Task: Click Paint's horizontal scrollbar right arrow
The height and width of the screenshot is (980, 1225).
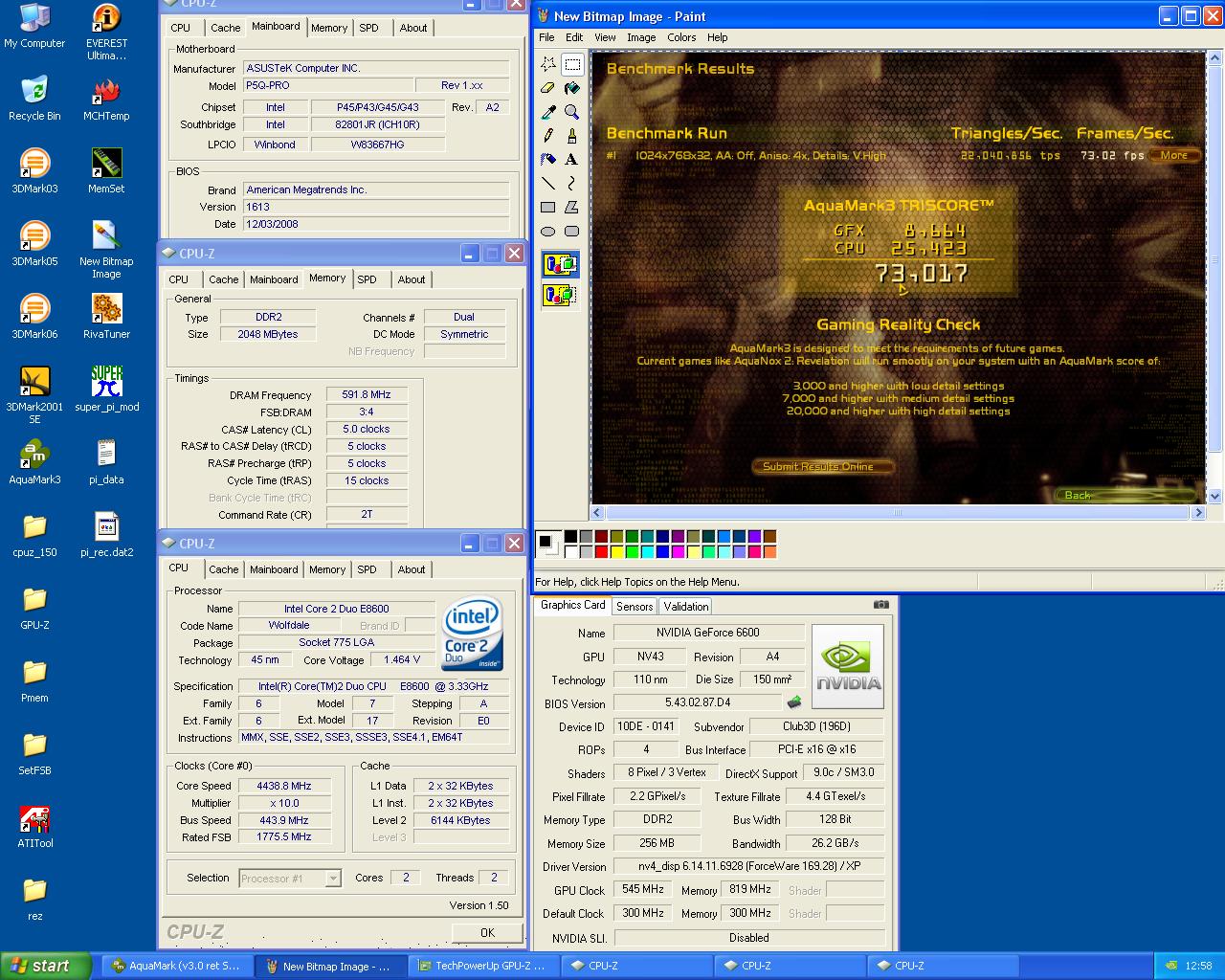Action: pos(1198,513)
